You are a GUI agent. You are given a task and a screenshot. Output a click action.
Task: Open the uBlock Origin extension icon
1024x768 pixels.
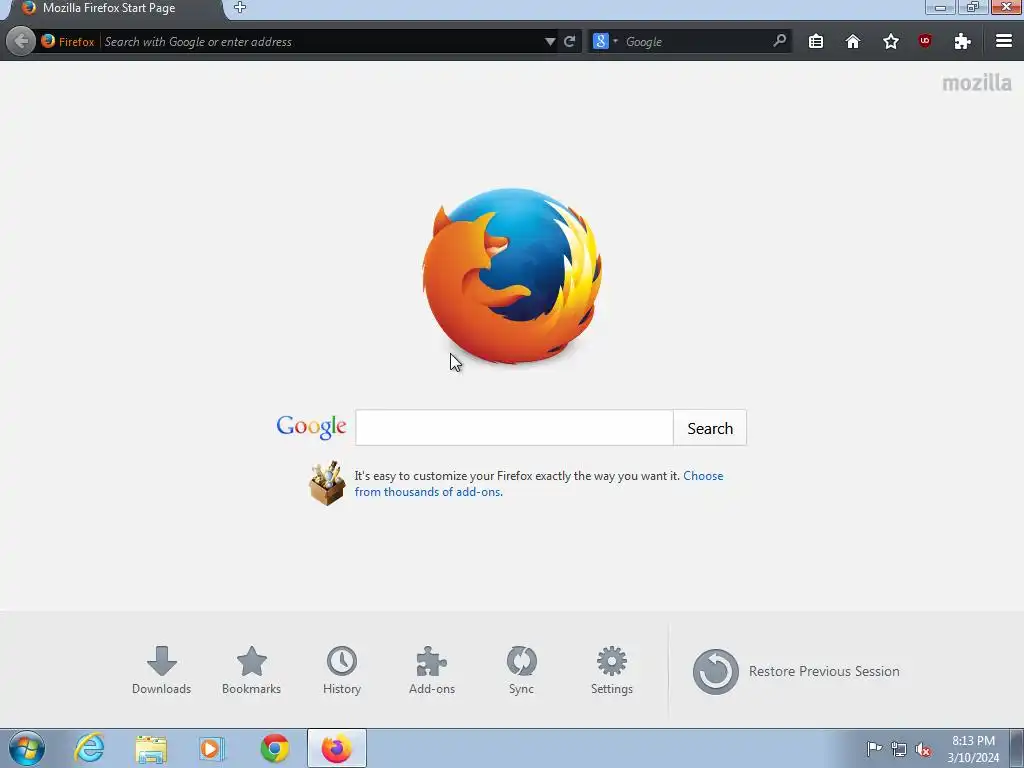(925, 41)
